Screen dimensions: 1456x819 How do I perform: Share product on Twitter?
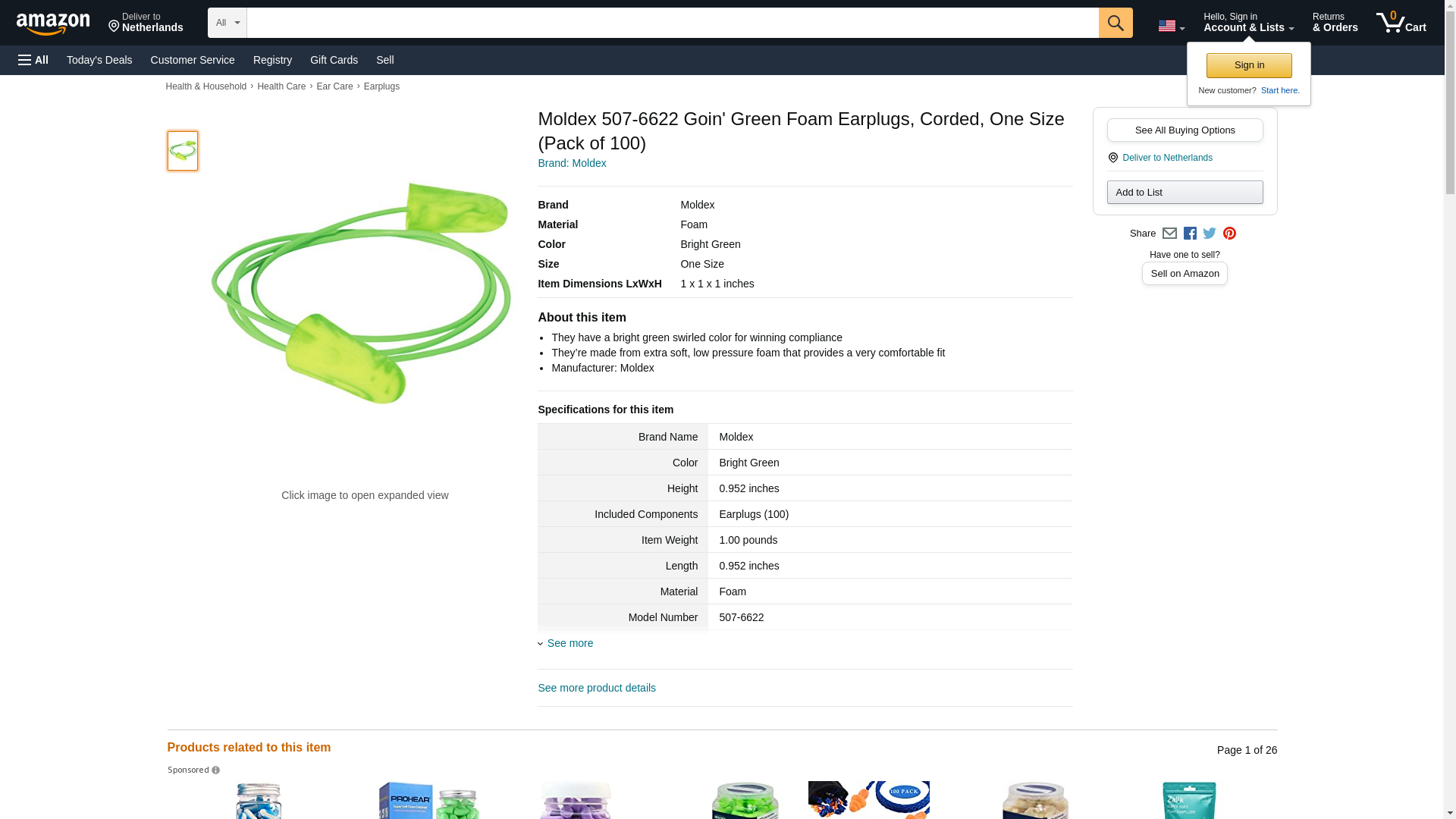1210,234
